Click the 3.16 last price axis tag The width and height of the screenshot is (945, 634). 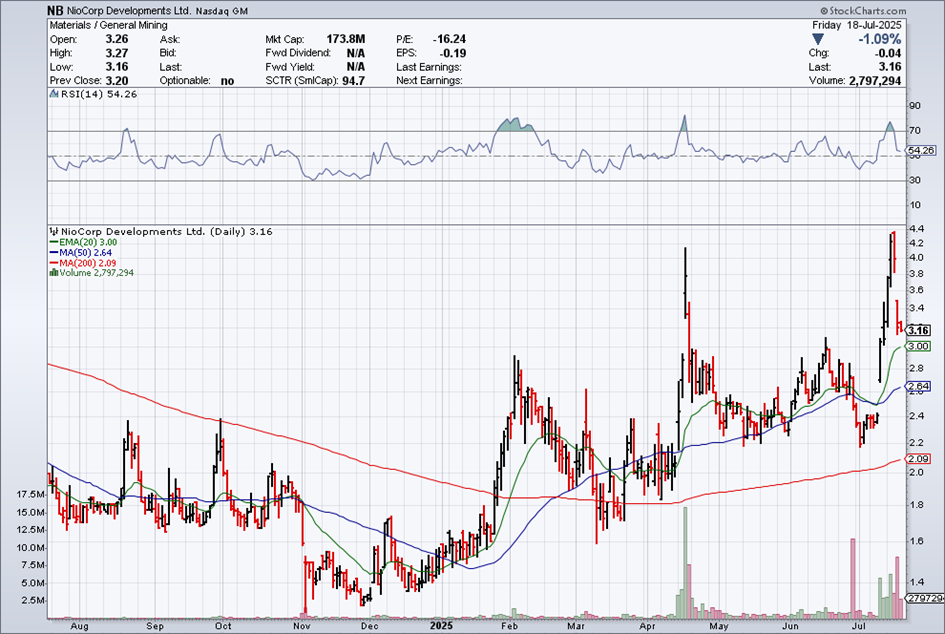point(918,330)
